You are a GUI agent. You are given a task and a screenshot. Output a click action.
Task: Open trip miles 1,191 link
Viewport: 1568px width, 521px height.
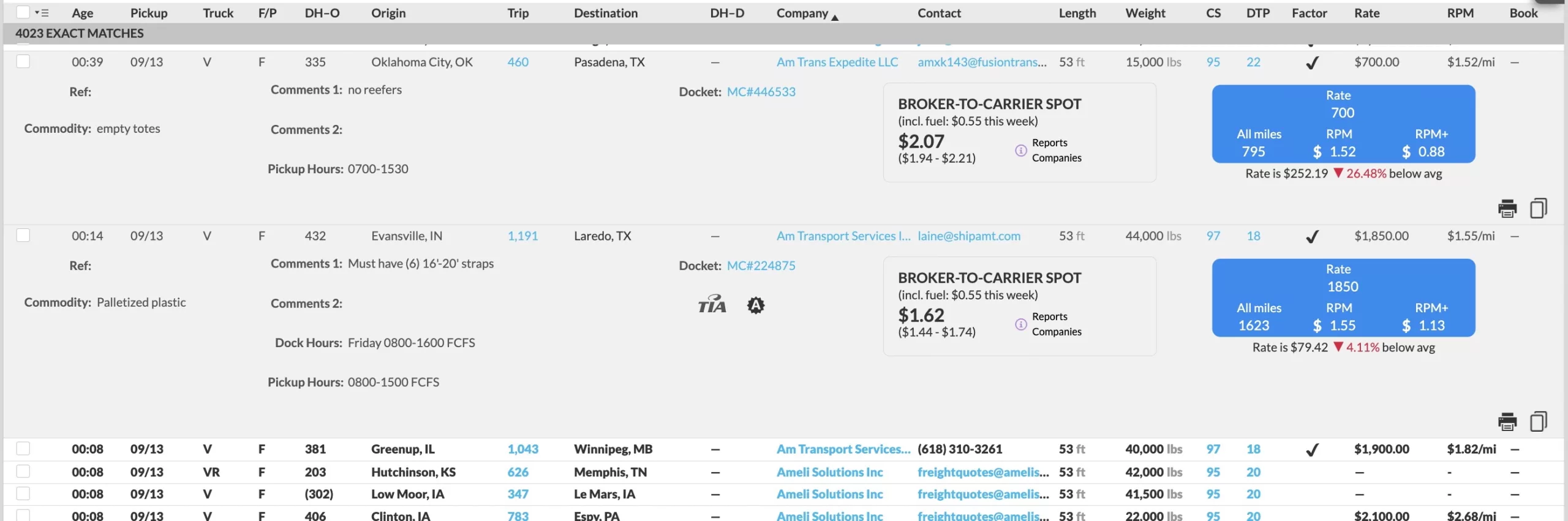click(x=522, y=236)
